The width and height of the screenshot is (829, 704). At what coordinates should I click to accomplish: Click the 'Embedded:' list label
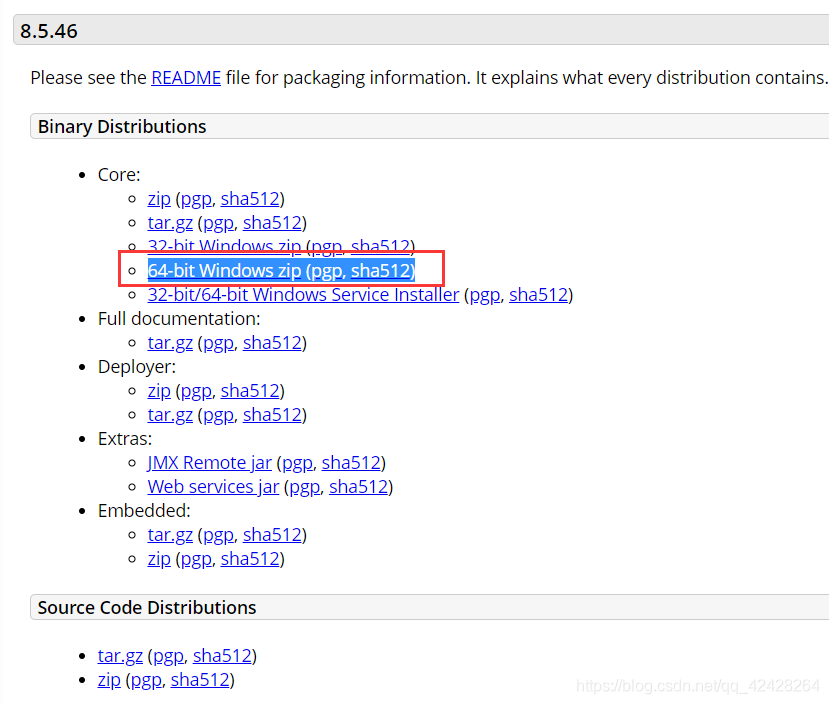[x=144, y=511]
